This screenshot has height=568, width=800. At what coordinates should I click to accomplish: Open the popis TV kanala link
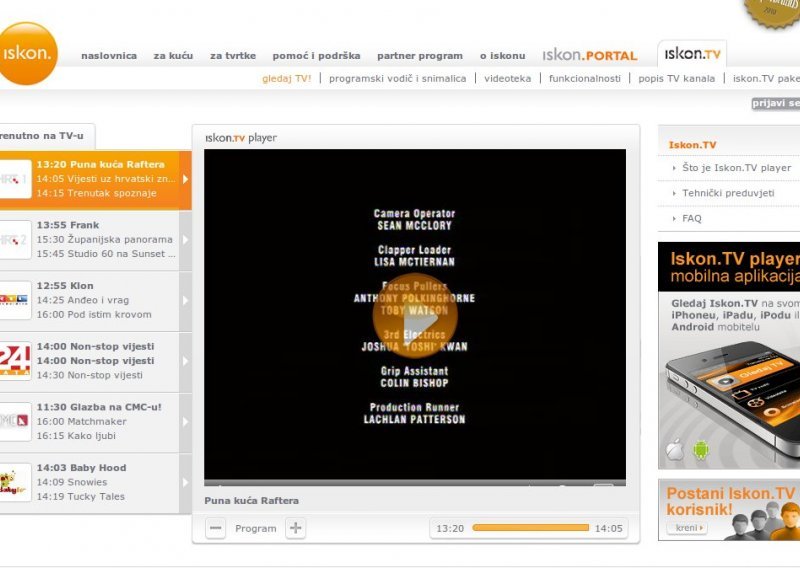pos(677,79)
